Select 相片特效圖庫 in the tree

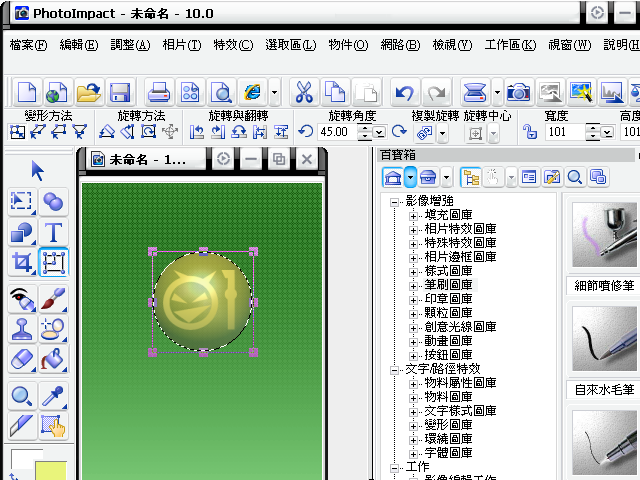460,229
